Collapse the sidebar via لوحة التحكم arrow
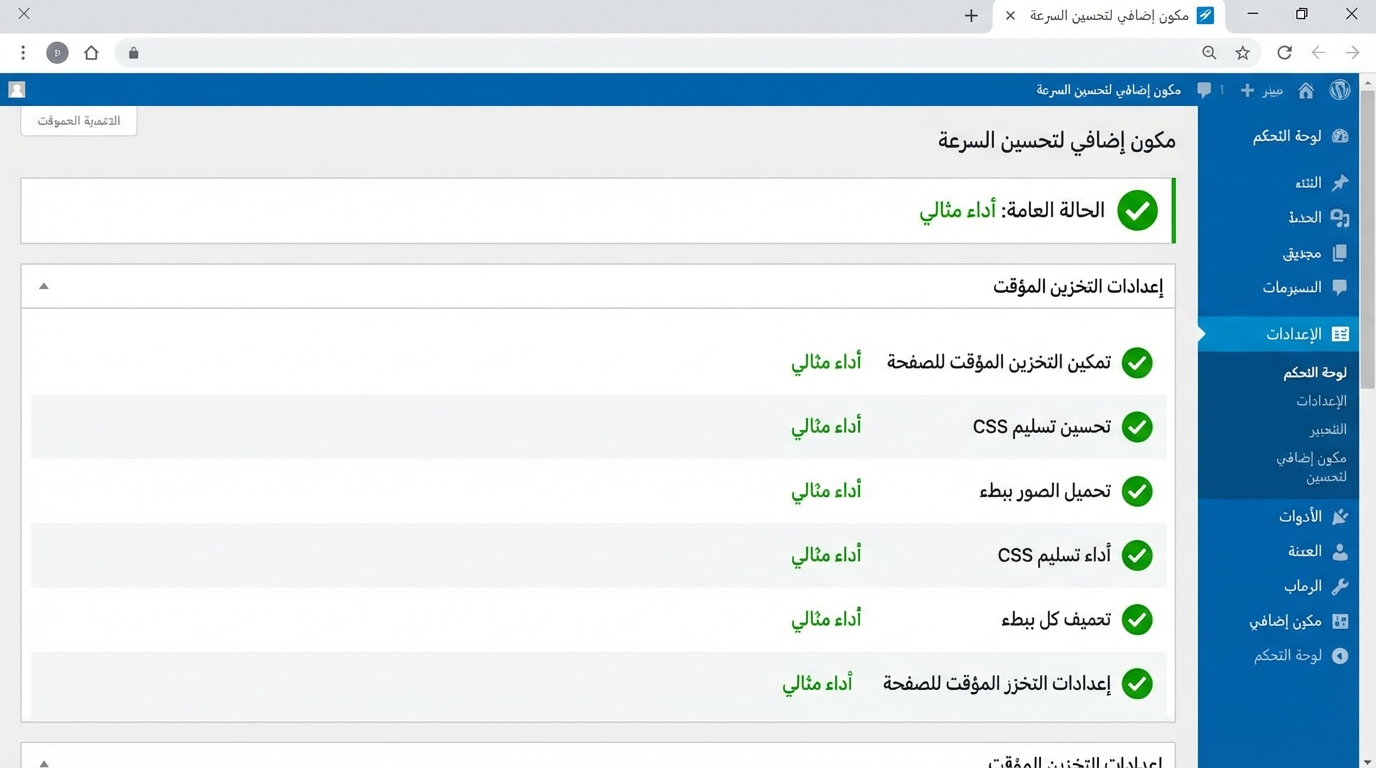The image size is (1376, 768). [x=1339, y=656]
